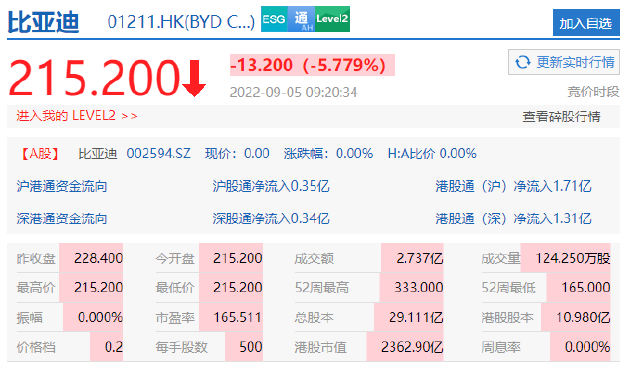Click the current price 215.200
This screenshot has height=372, width=630.
tap(94, 78)
